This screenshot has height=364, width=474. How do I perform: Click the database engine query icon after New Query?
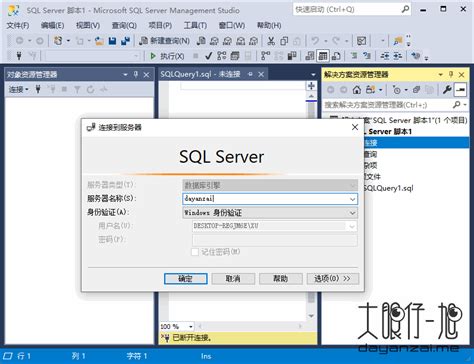point(201,41)
